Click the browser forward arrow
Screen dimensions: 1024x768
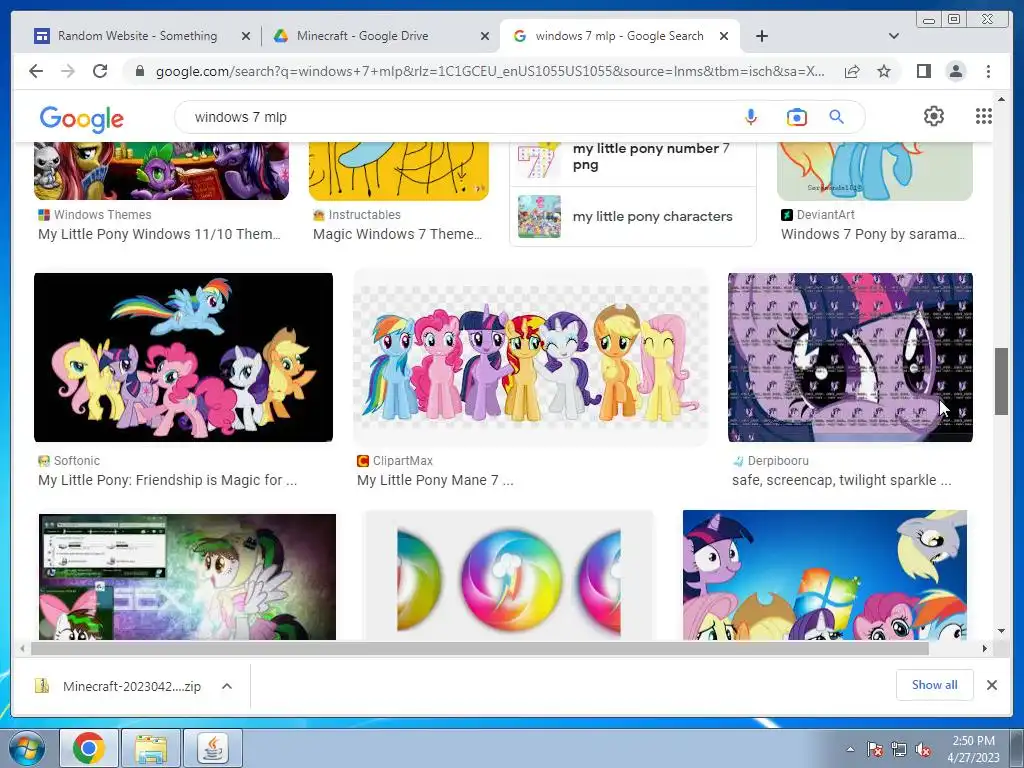coord(68,71)
